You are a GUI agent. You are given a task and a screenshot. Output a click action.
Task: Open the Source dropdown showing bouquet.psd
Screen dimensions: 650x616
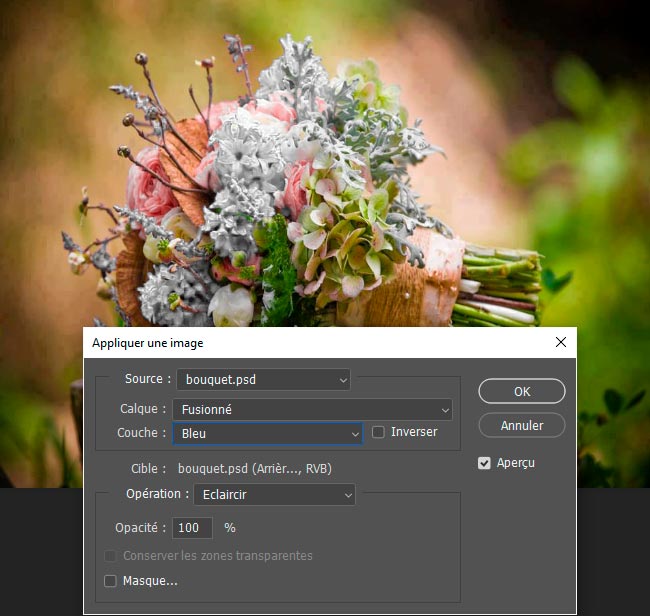[264, 380]
